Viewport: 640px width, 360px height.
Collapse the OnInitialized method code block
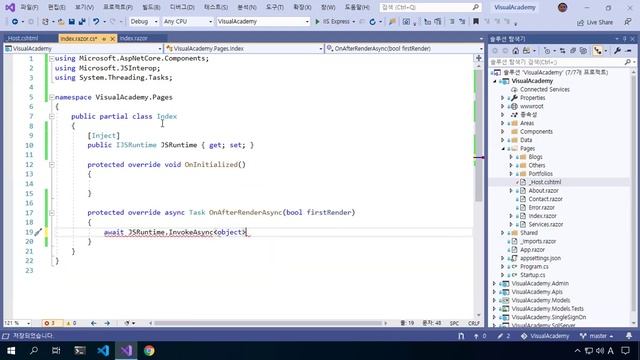(52, 164)
